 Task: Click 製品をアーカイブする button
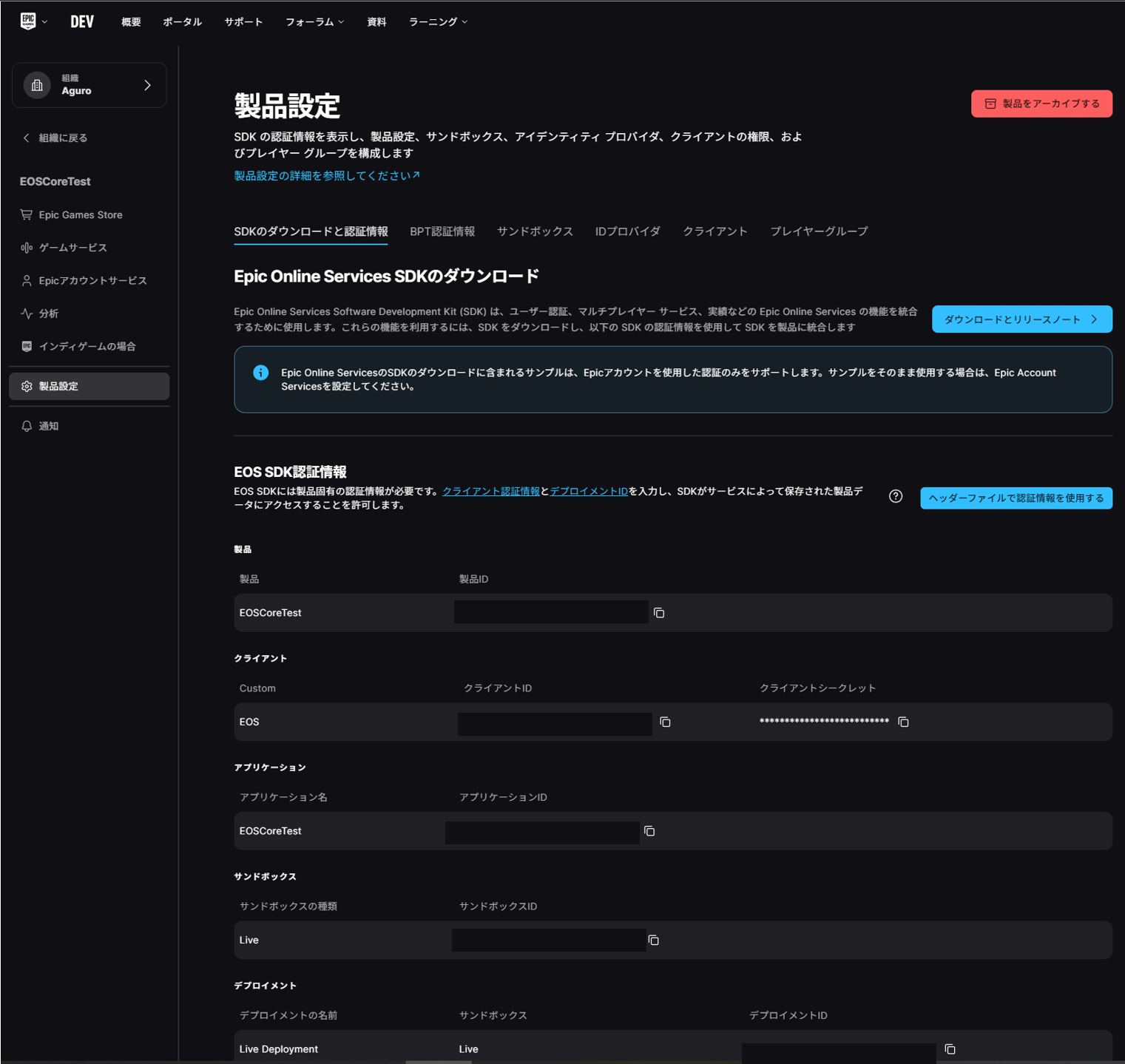tap(1041, 104)
